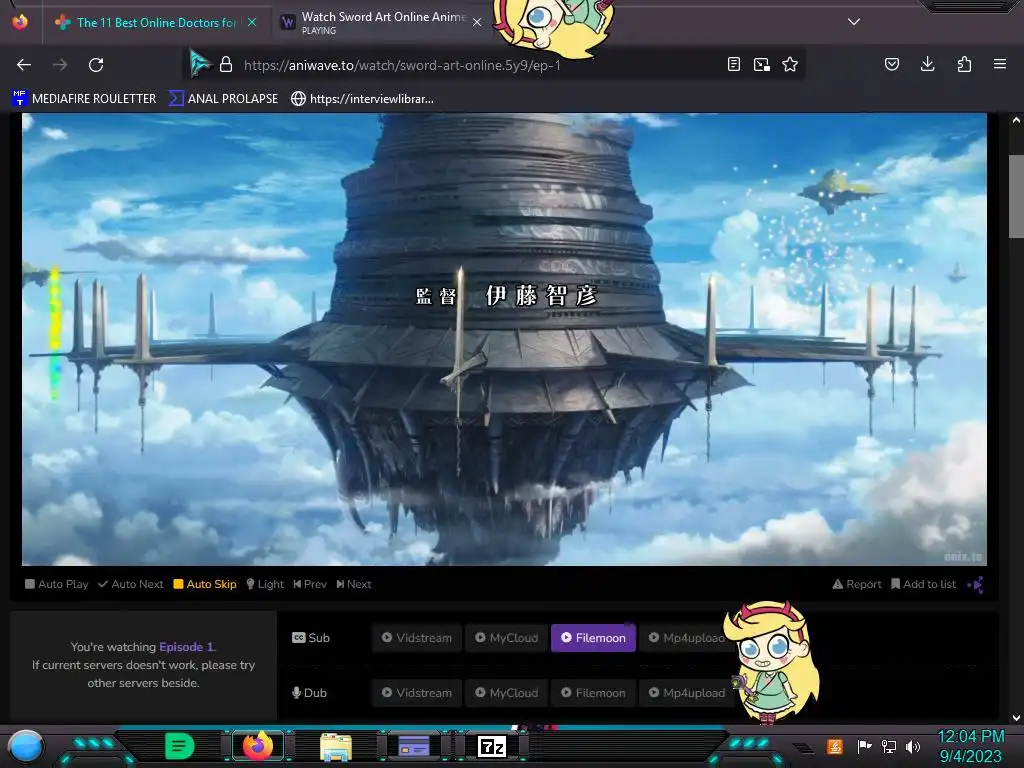Viewport: 1024px width, 768px height.
Task: Select Sub Filemoon server
Action: pyautogui.click(x=593, y=637)
